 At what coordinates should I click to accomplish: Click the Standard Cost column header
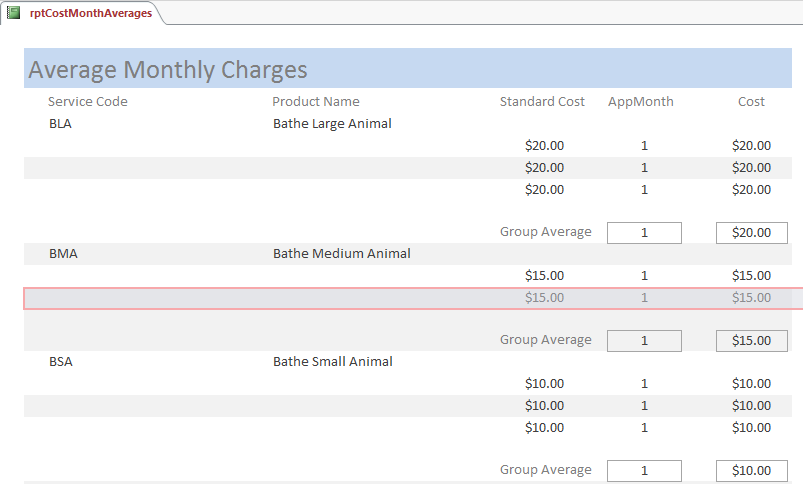(x=542, y=101)
